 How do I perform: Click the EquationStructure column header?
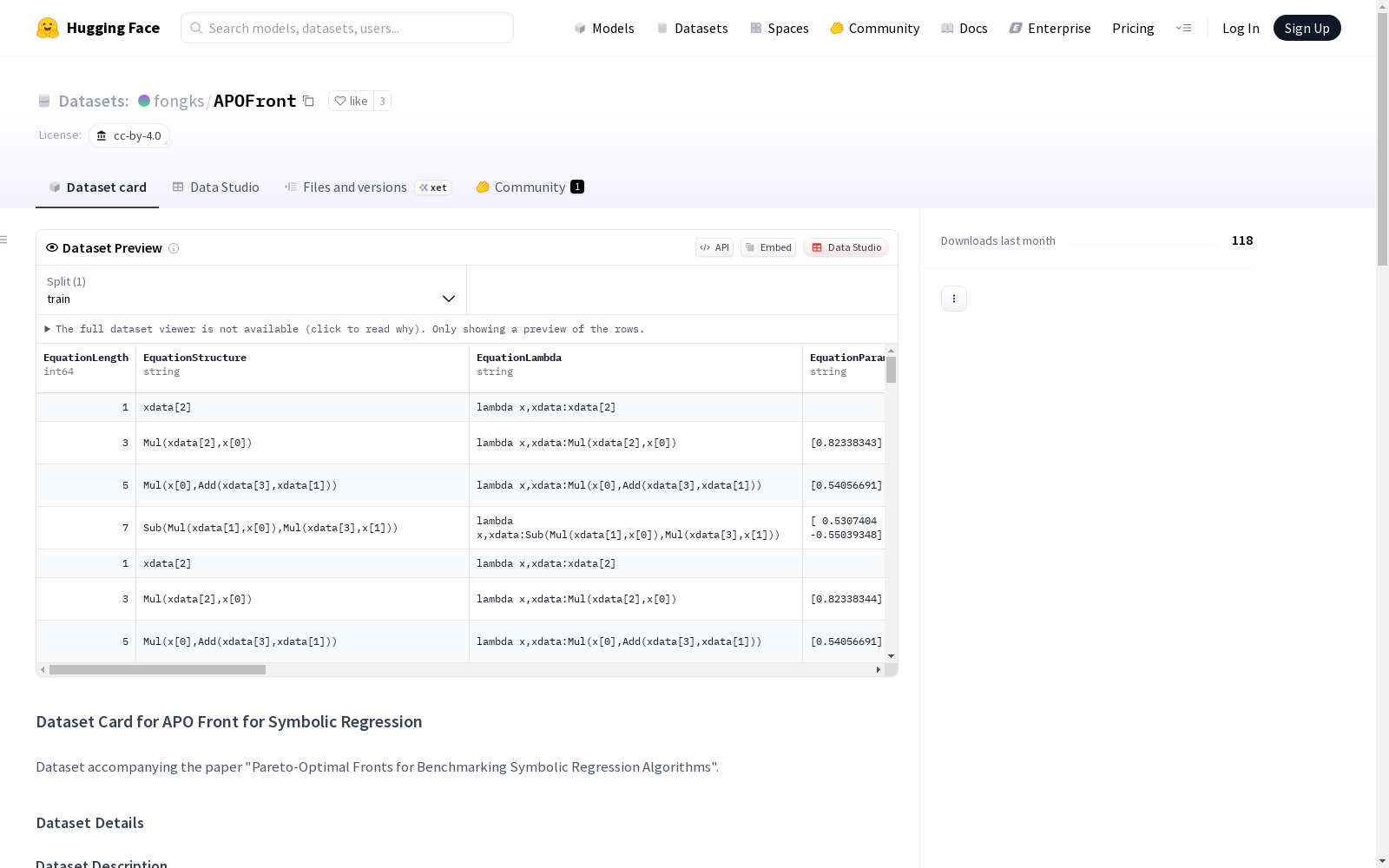(303, 368)
